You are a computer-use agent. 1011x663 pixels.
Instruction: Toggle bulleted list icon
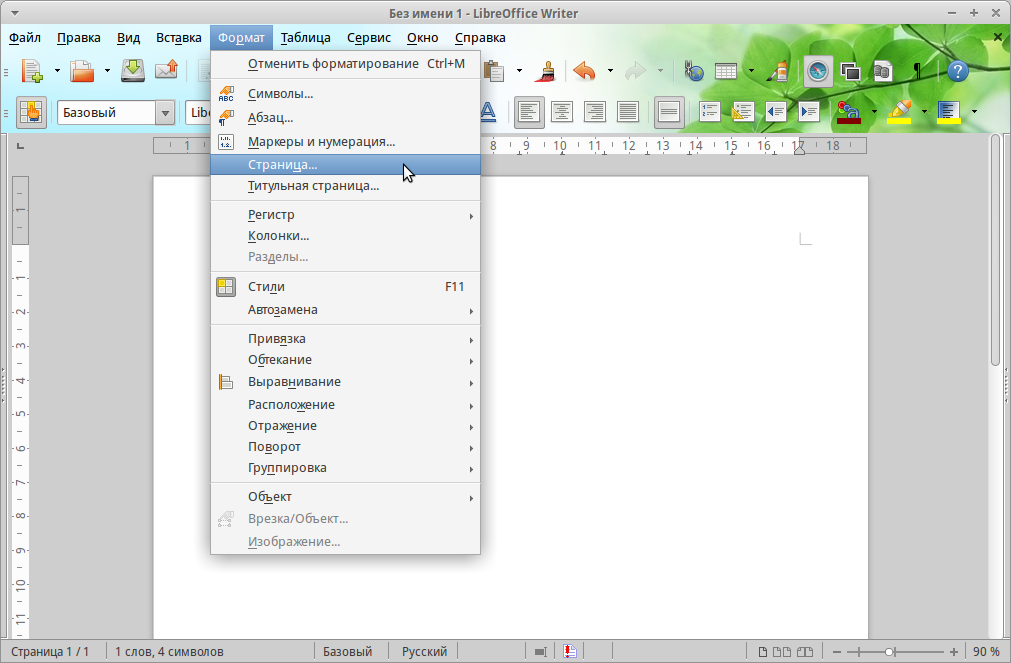tap(742, 112)
